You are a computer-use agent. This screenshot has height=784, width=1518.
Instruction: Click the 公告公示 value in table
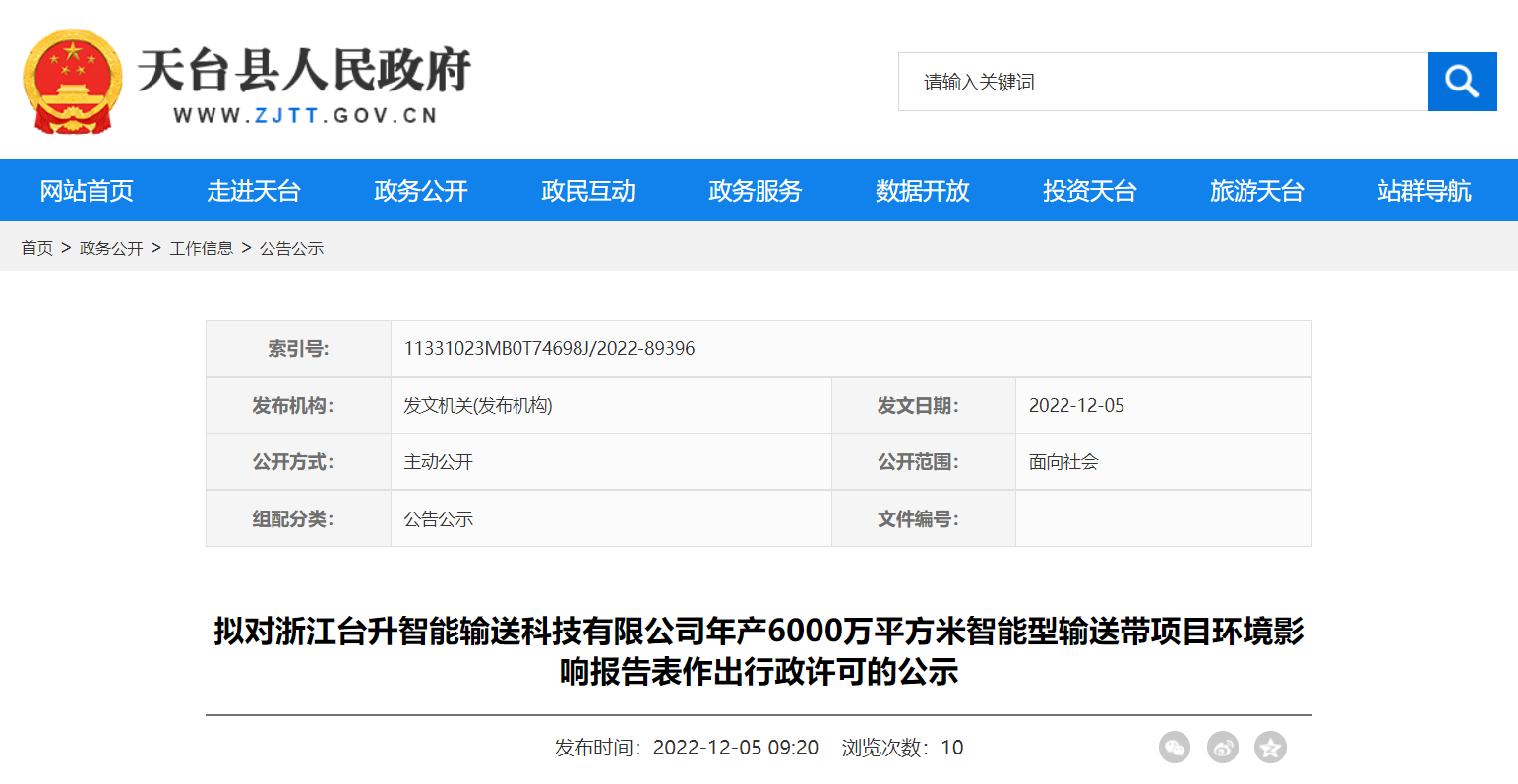(x=439, y=518)
